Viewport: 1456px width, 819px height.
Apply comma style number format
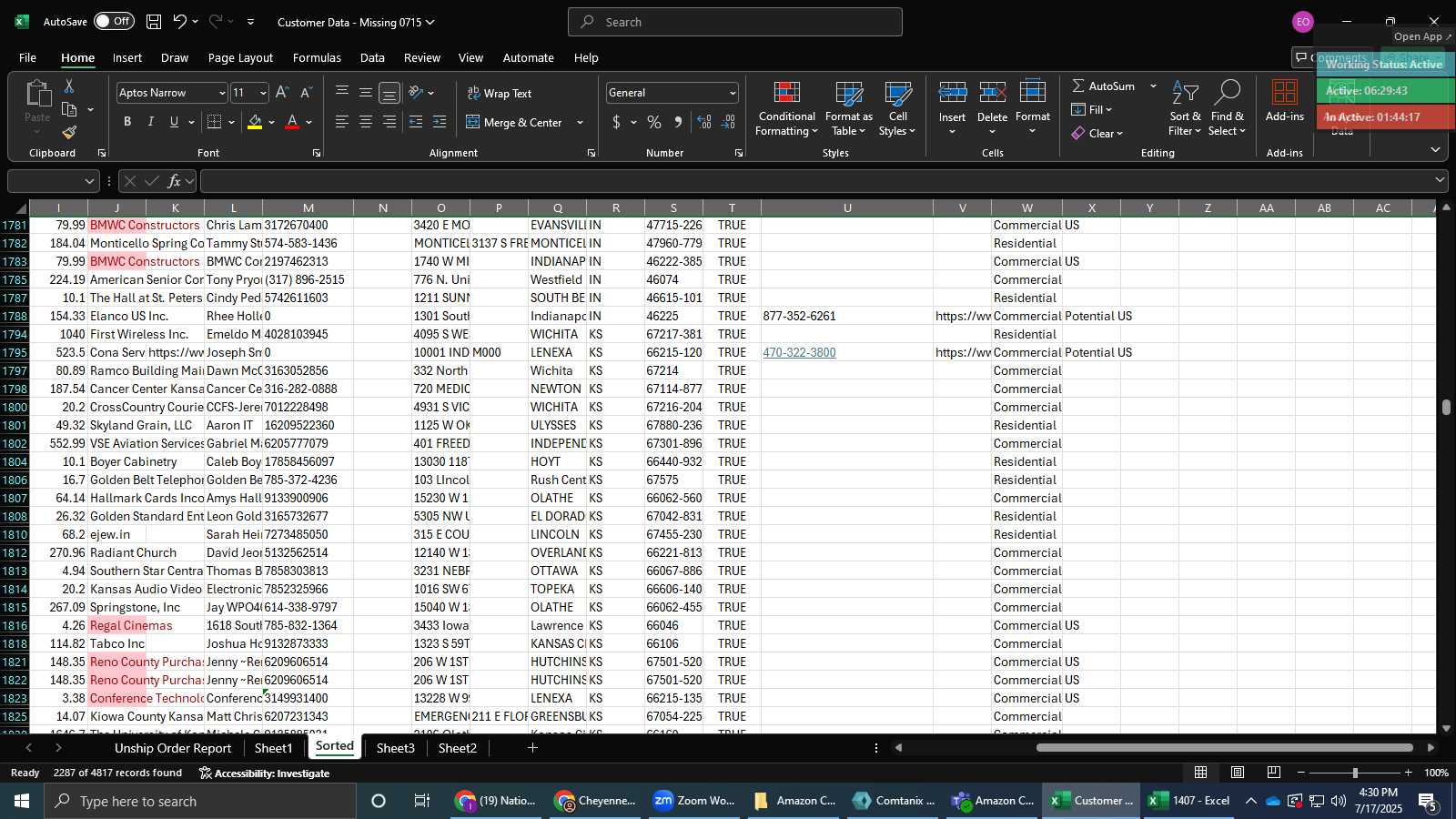(x=678, y=122)
